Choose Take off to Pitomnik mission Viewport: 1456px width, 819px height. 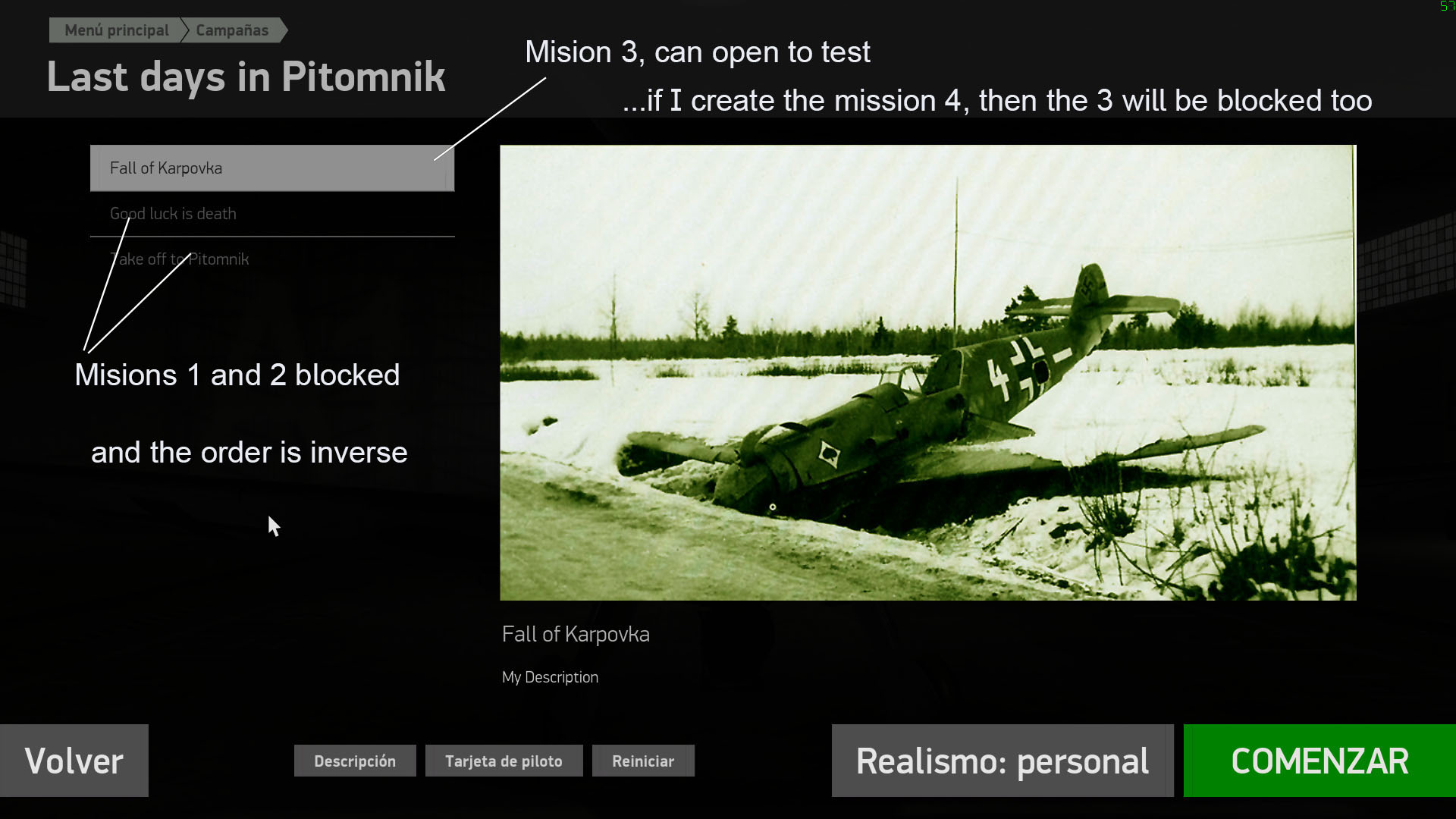pyautogui.click(x=180, y=259)
